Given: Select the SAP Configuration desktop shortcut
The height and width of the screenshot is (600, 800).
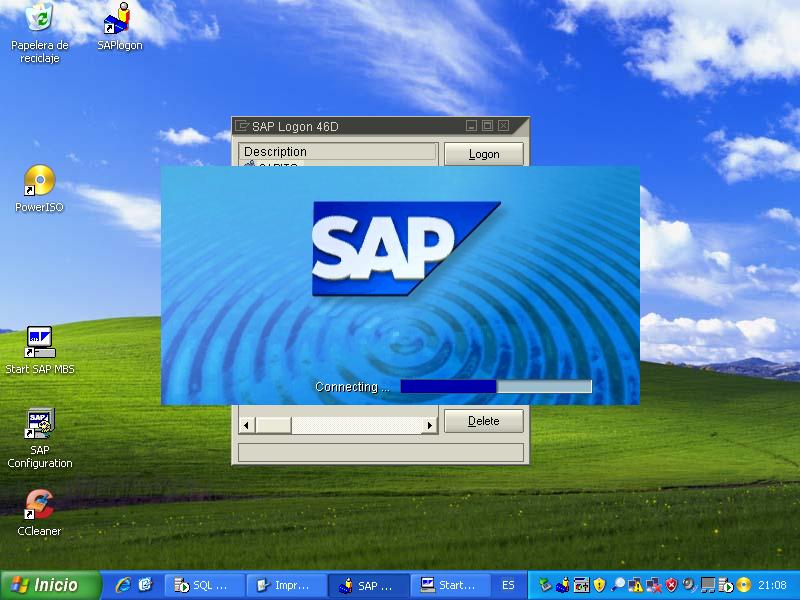Looking at the screenshot, I should [x=40, y=438].
